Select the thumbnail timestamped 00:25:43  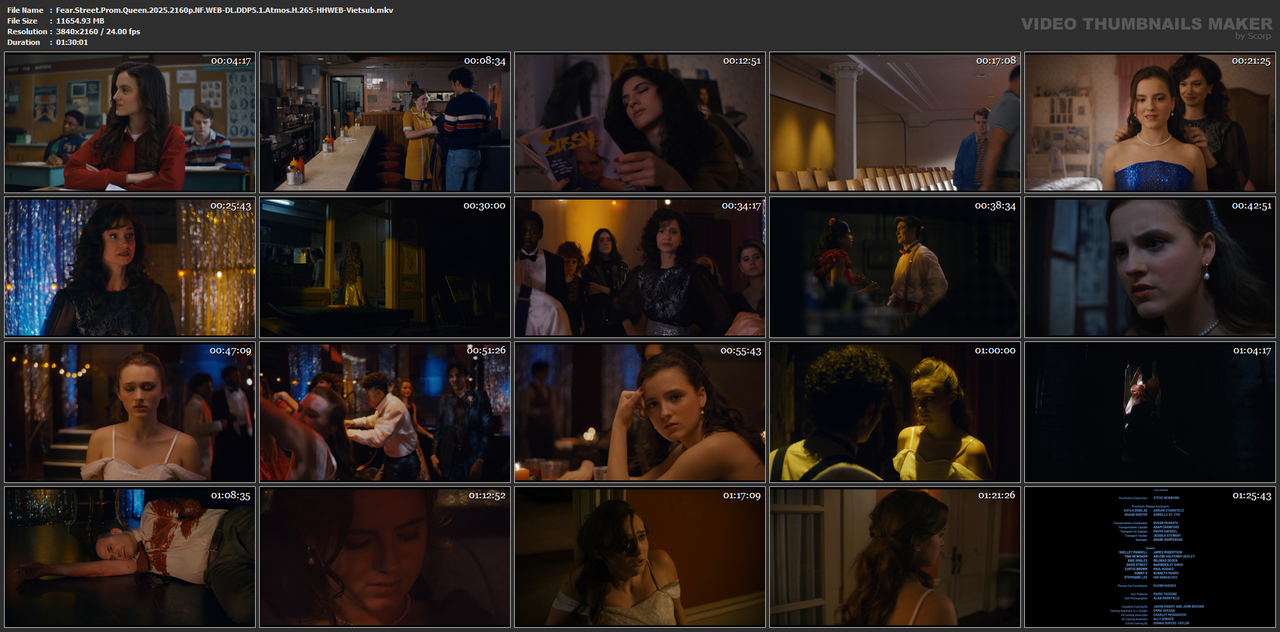(130, 267)
